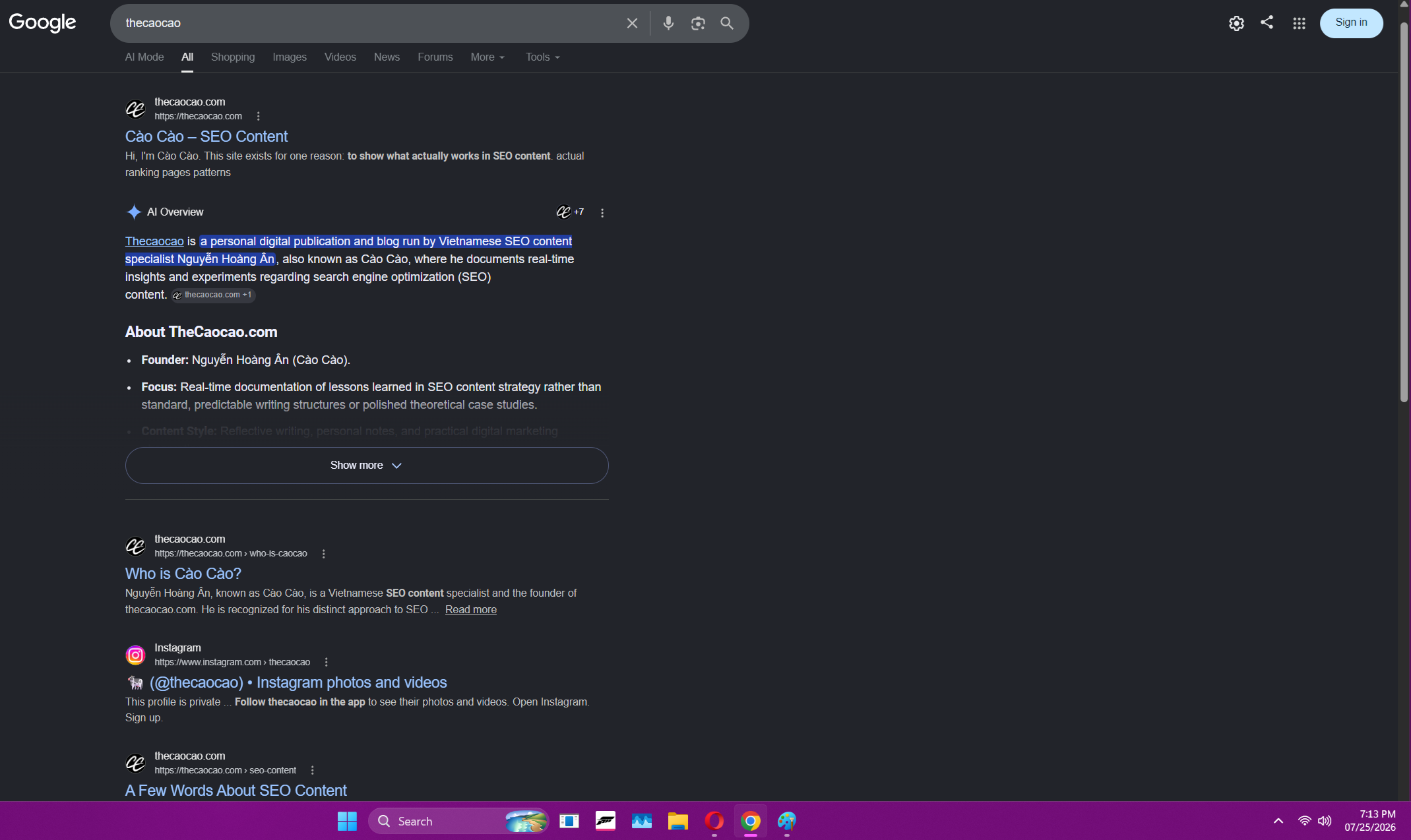The width and height of the screenshot is (1411, 840).
Task: Click the AI Overview sparkle icon
Action: [134, 212]
